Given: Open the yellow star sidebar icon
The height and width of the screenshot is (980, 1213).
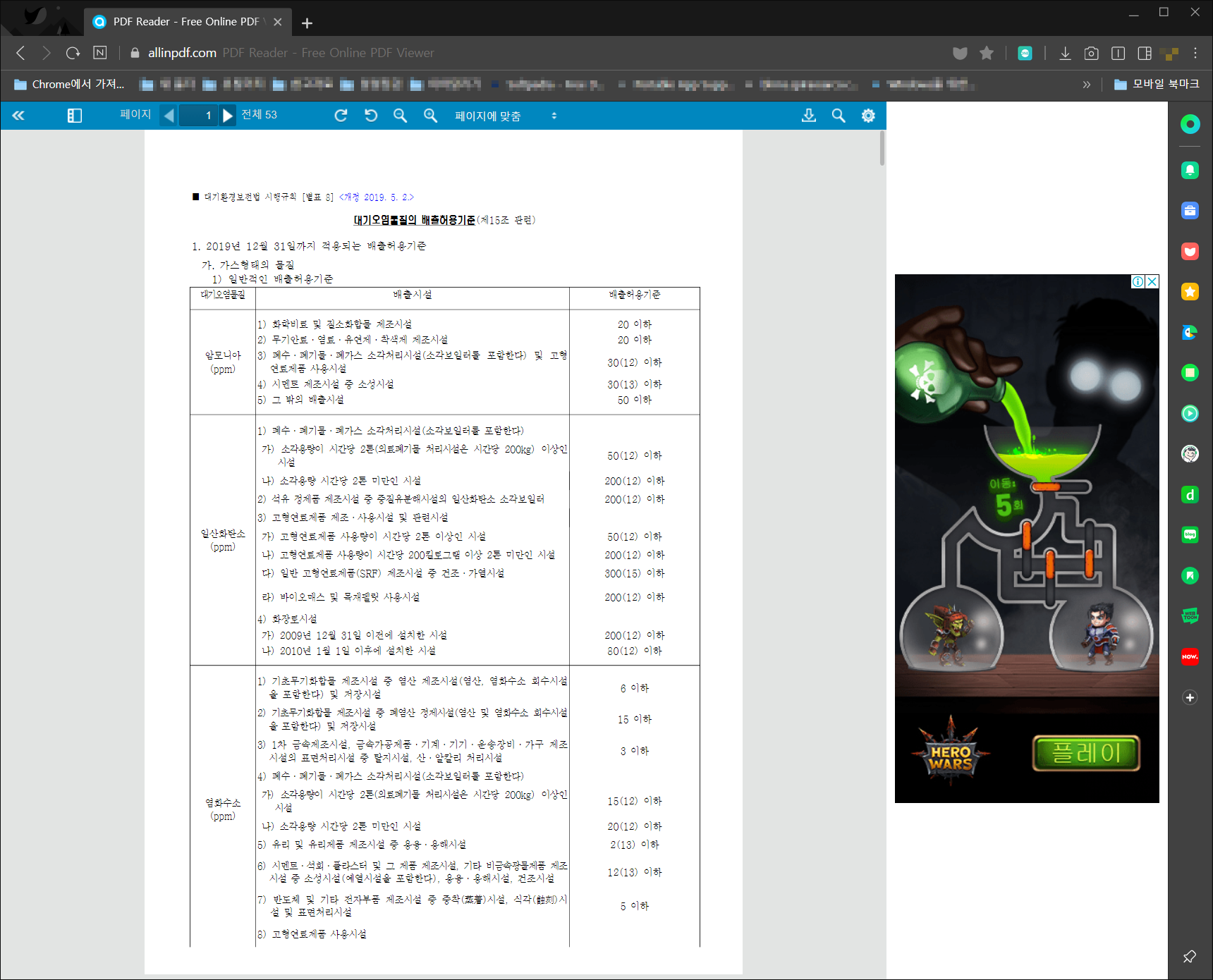Looking at the screenshot, I should click(1190, 291).
